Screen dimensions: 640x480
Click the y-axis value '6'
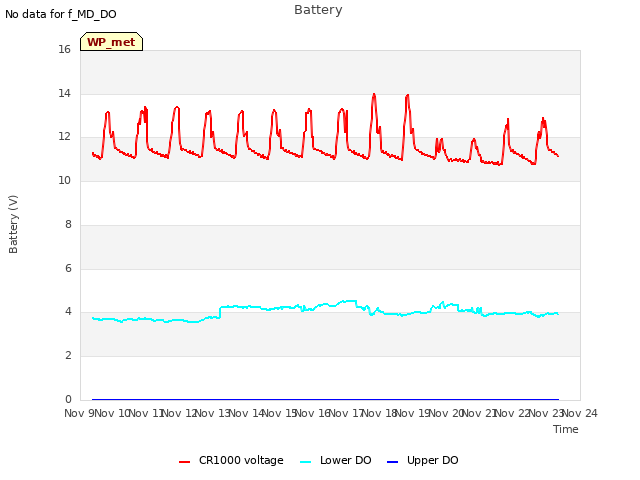(68, 268)
